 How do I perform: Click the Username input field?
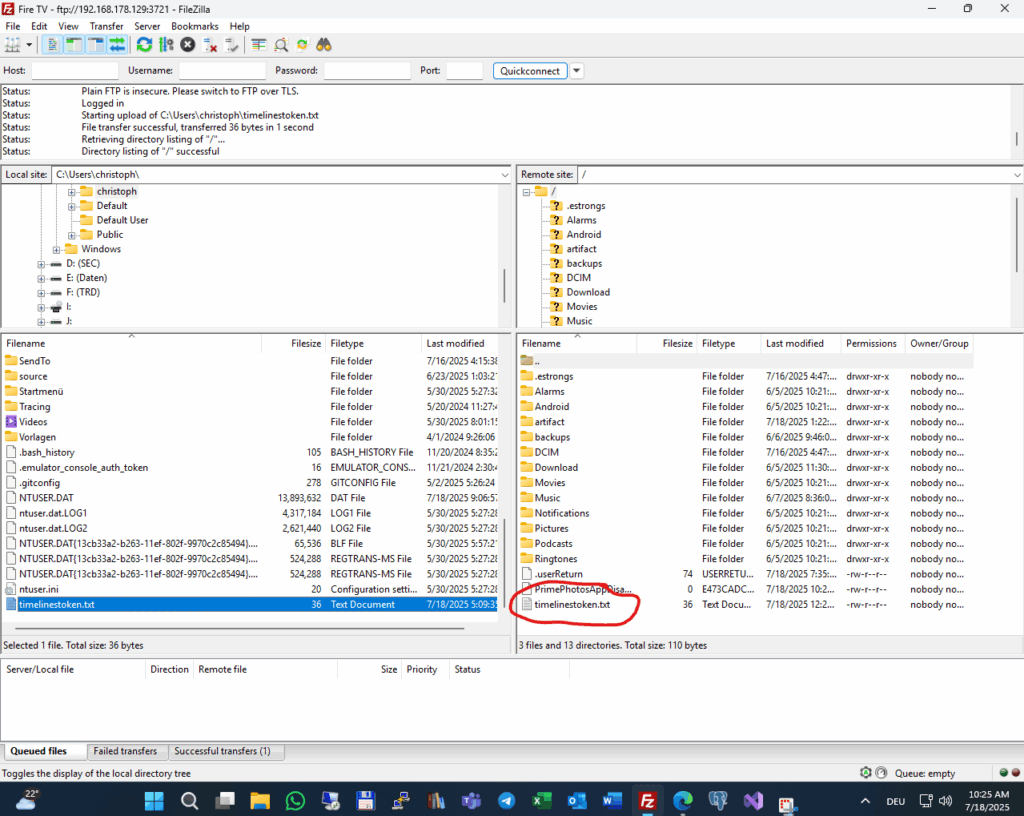click(x=222, y=71)
